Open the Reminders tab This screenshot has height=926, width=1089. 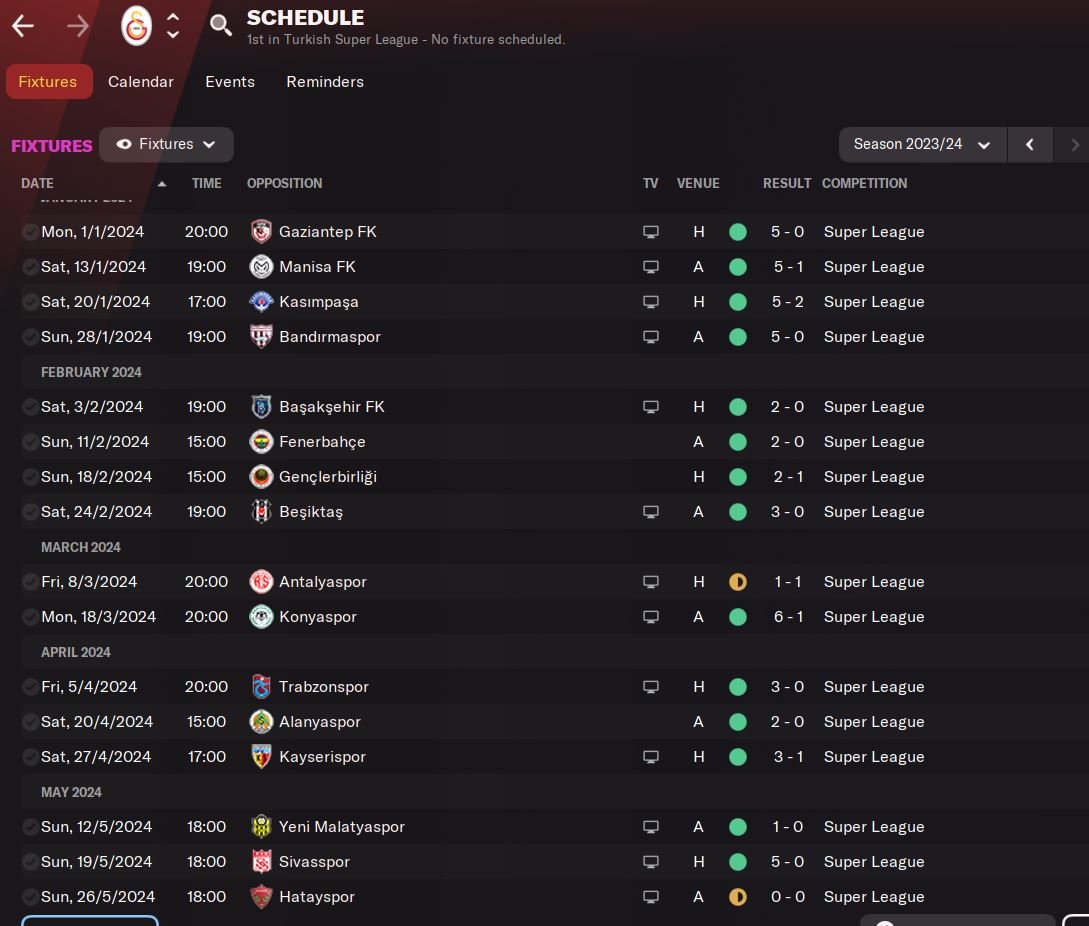pos(325,82)
